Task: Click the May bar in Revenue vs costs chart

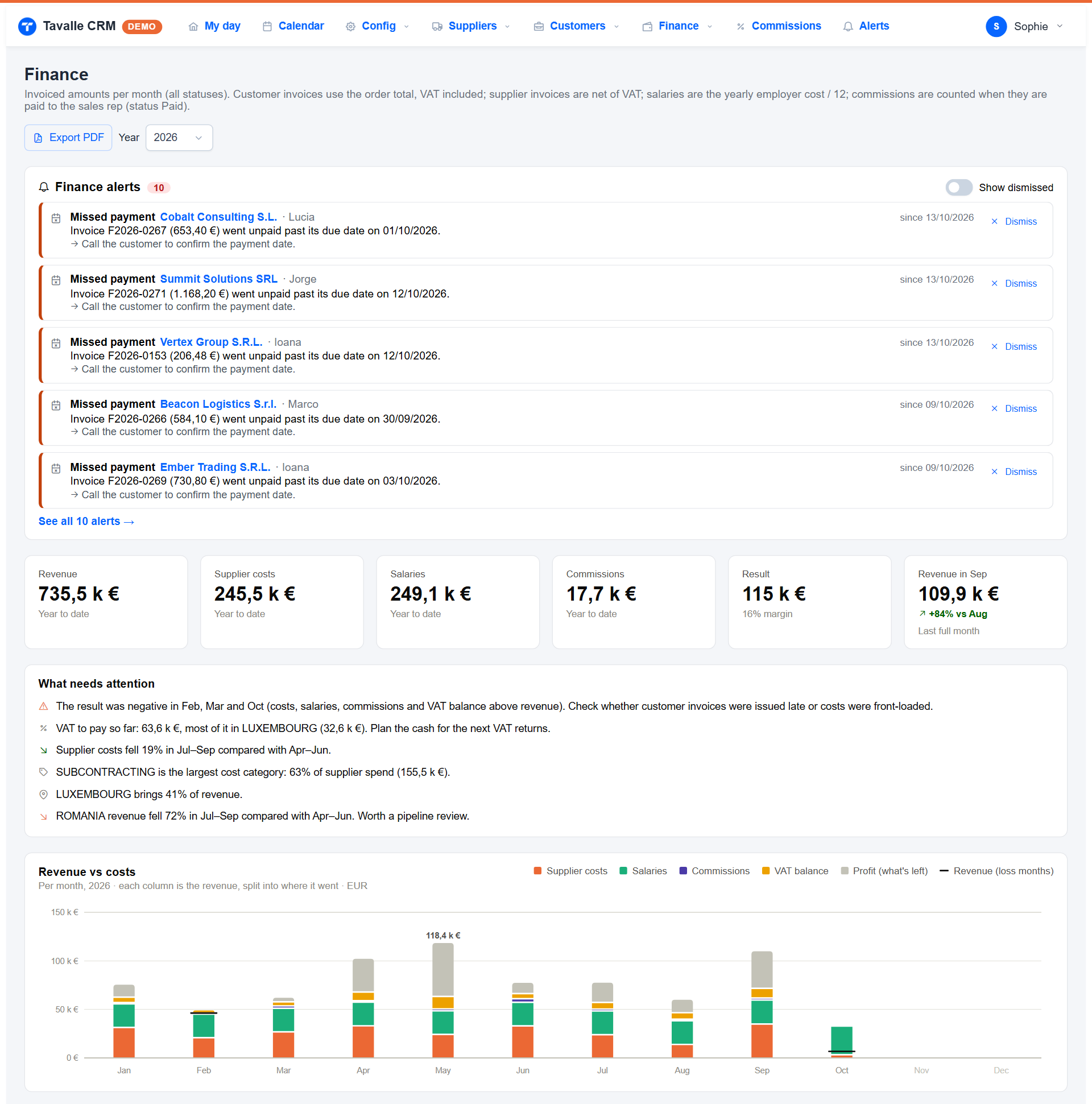Action: click(443, 1000)
